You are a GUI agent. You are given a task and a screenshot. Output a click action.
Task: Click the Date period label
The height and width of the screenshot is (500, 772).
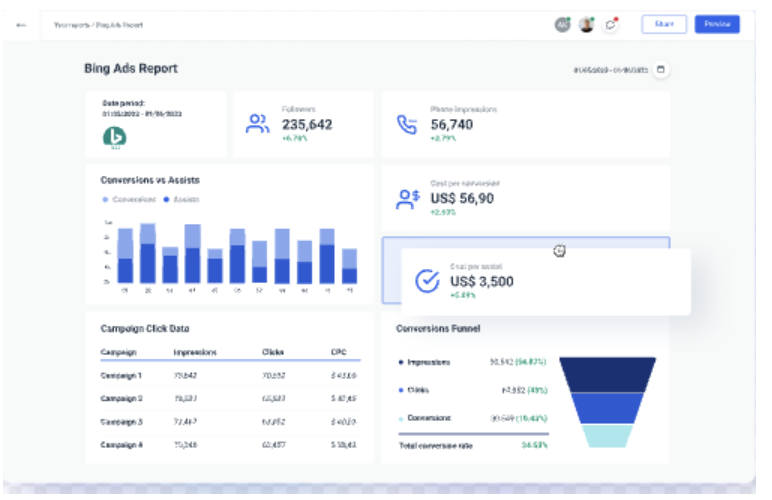coord(124,103)
